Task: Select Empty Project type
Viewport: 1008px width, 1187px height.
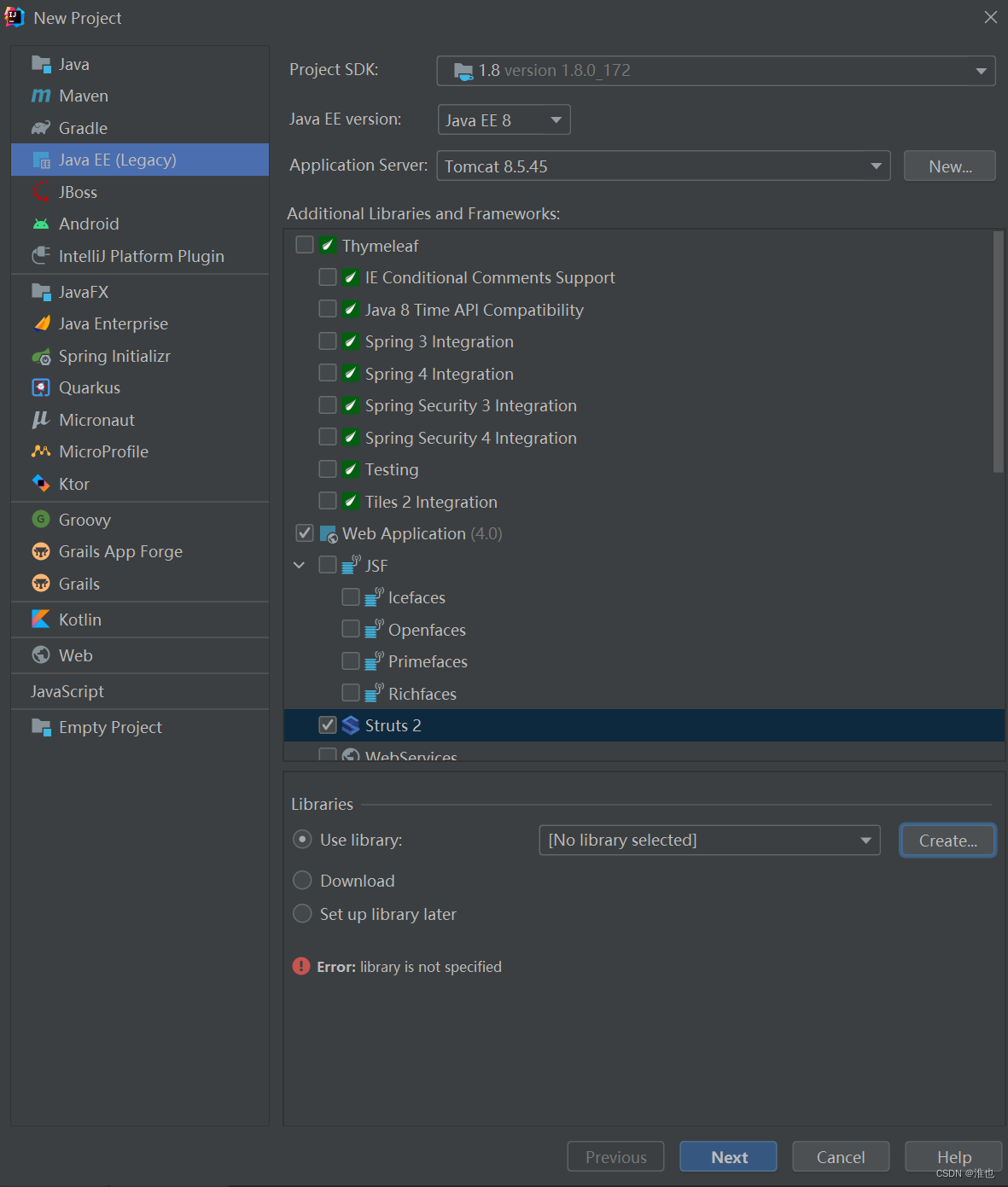Action: point(140,727)
